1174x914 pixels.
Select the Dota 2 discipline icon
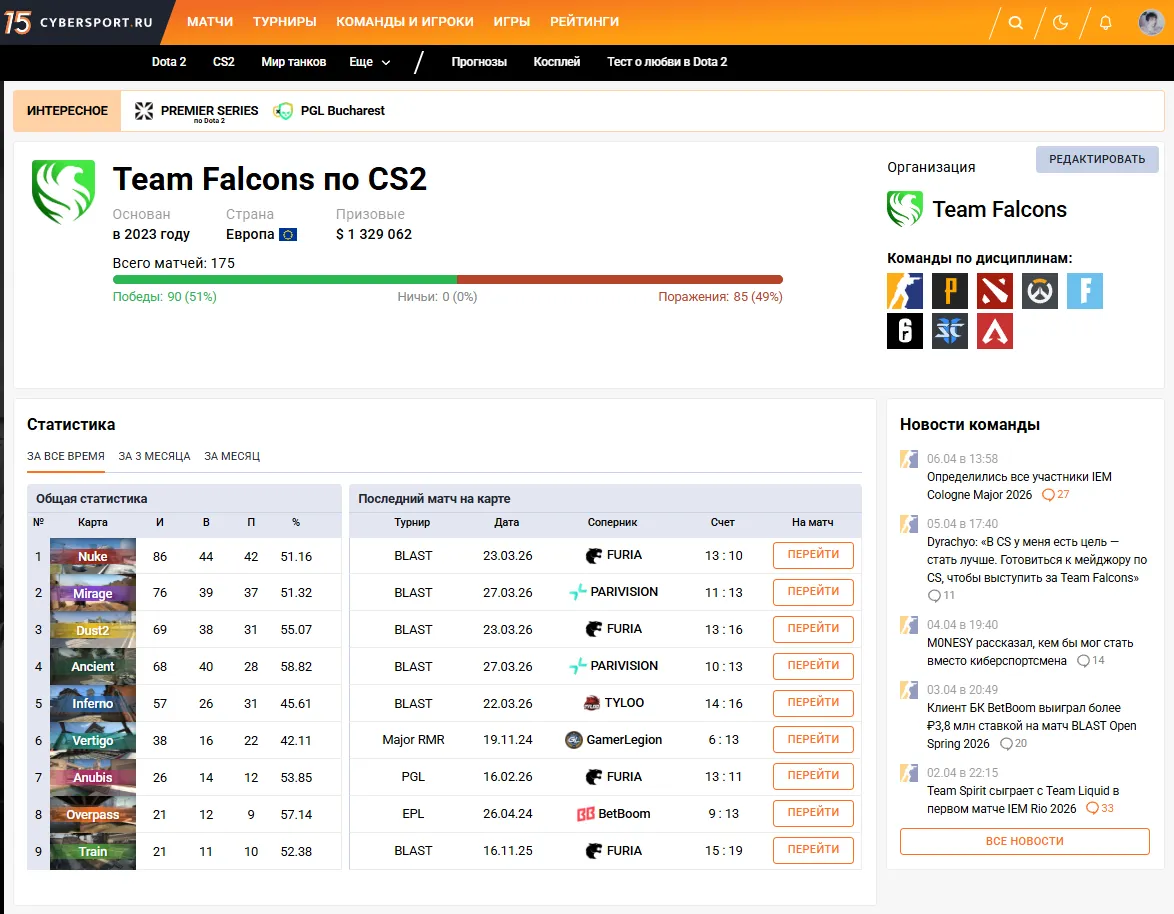tap(995, 290)
